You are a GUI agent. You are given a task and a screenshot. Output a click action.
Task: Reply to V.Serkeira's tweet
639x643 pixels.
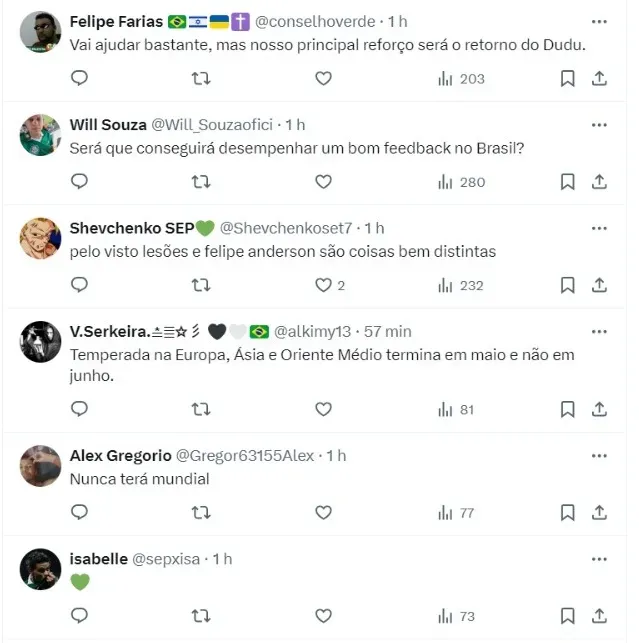pyautogui.click(x=80, y=409)
